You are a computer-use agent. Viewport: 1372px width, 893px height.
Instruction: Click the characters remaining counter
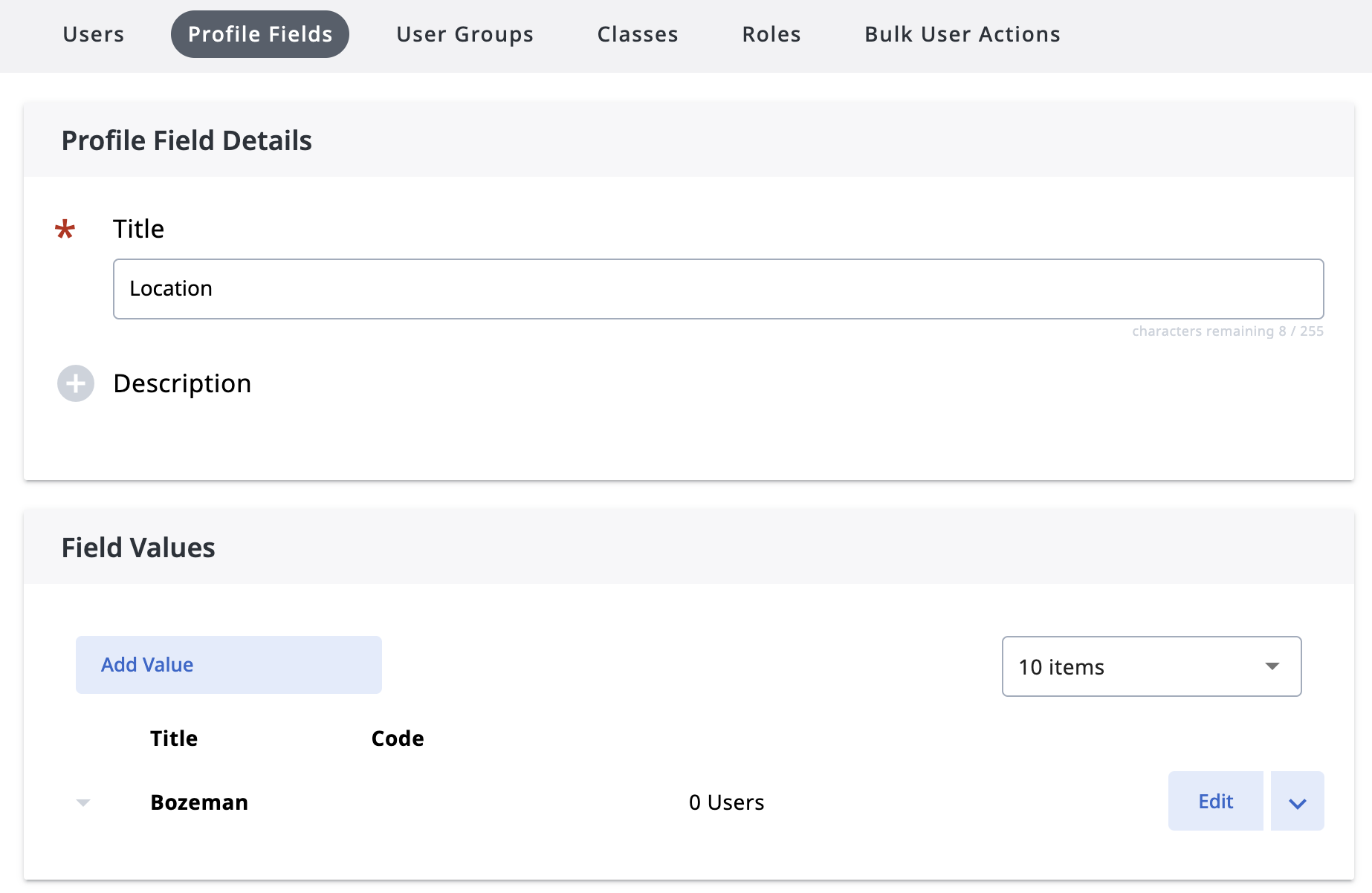tap(1228, 331)
